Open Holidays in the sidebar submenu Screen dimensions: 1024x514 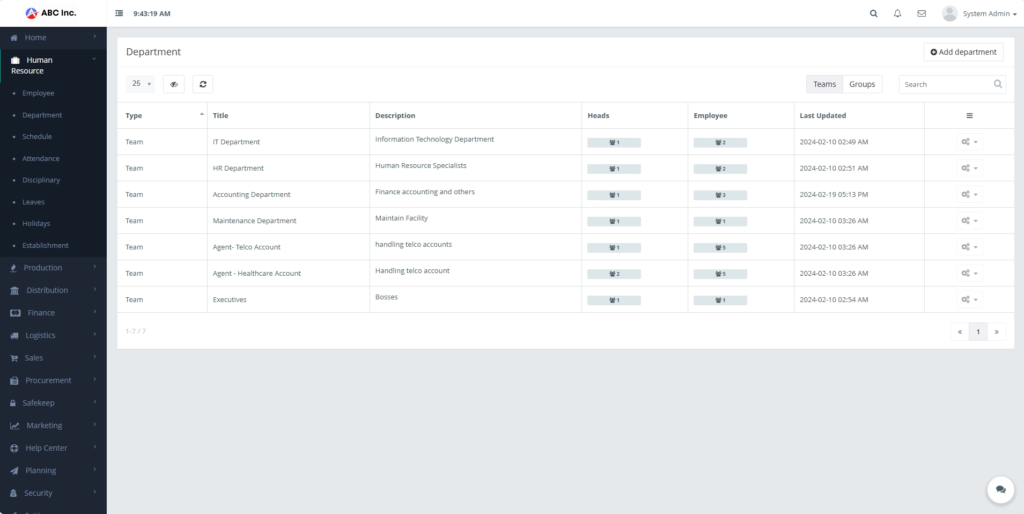36,223
